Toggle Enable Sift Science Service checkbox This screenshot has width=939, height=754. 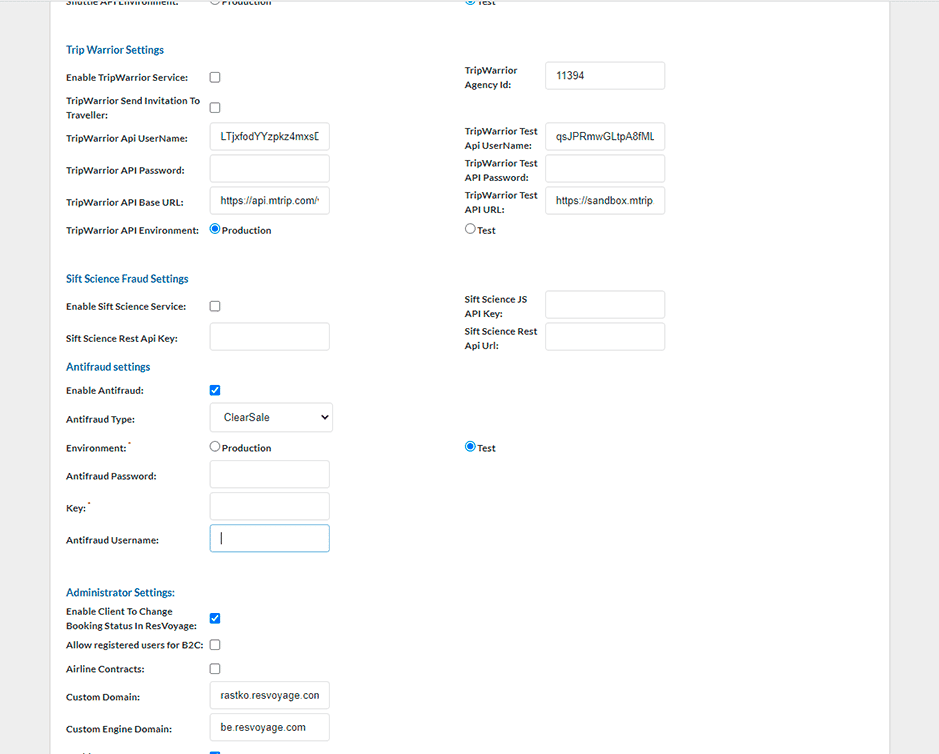(x=215, y=306)
